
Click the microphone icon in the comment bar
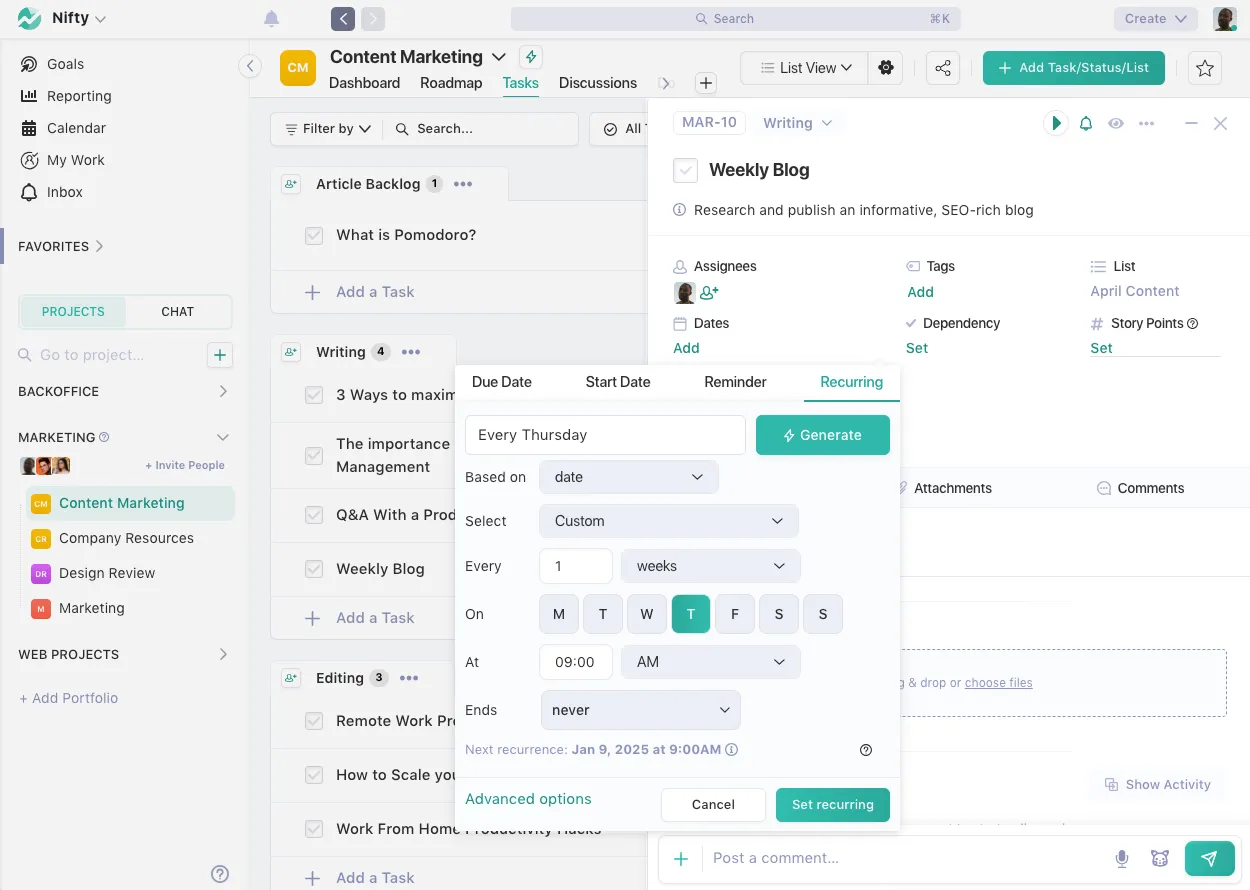[1121, 858]
